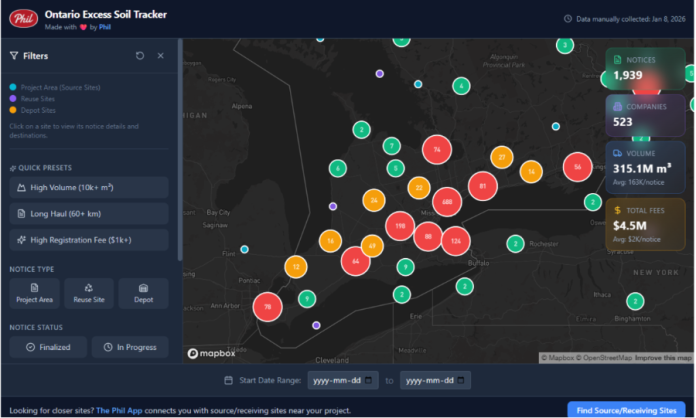Click the orange Depot Sites legend swatch
Viewport: 696px width, 418px height.
click(x=13, y=110)
